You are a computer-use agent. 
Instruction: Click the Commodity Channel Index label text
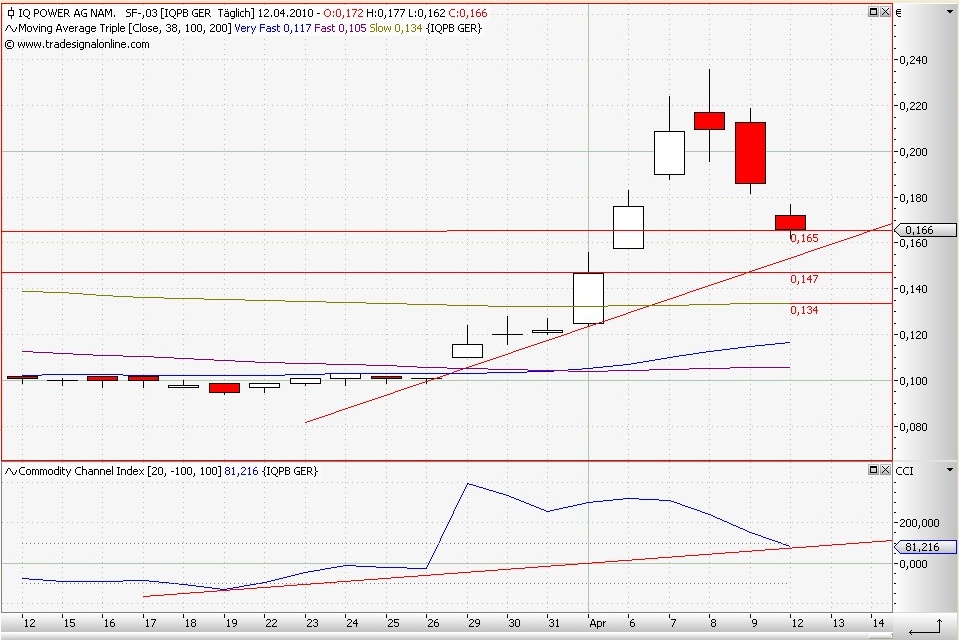[x=81, y=471]
